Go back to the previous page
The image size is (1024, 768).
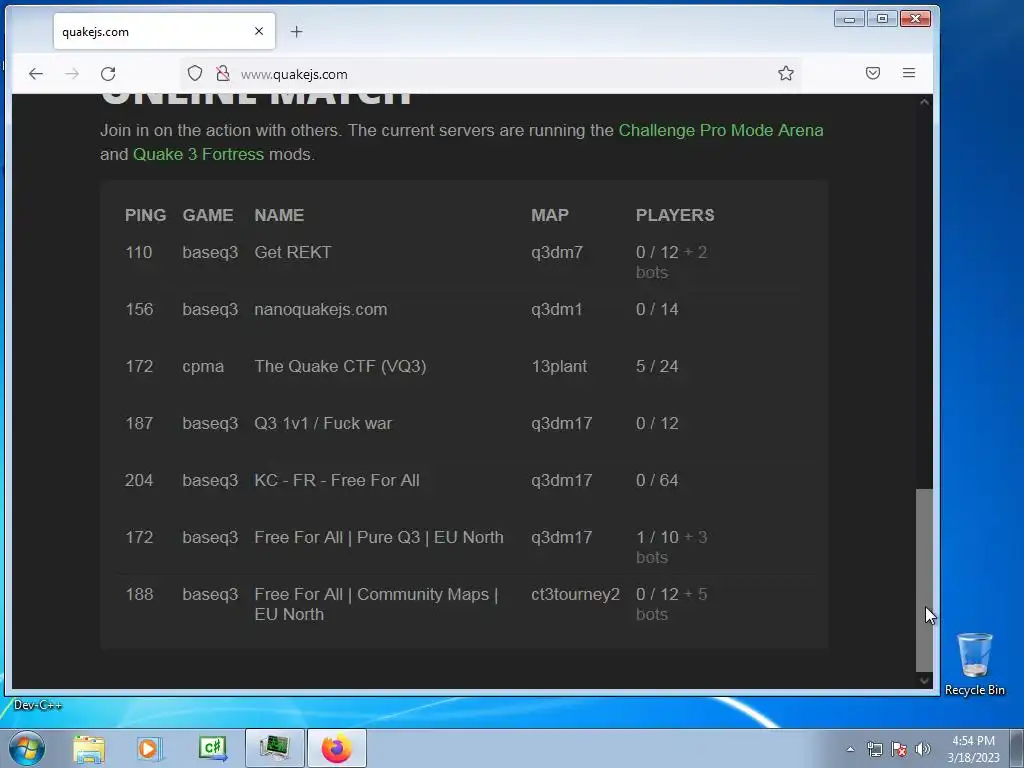click(x=36, y=74)
